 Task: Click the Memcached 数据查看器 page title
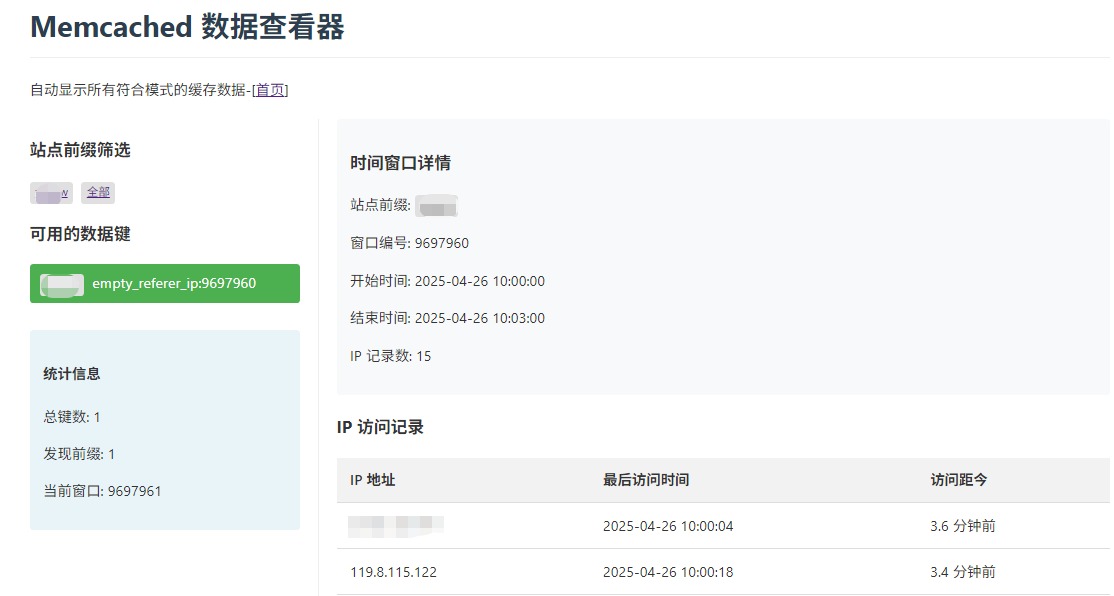[187, 27]
